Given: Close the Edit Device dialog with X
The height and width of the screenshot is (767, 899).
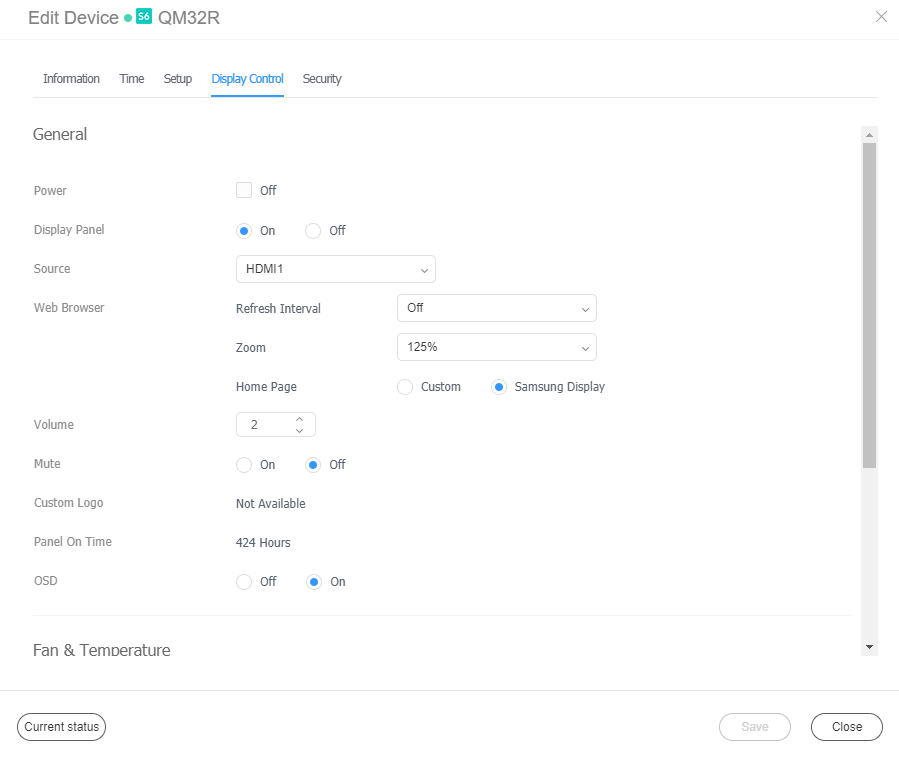Looking at the screenshot, I should [x=881, y=17].
